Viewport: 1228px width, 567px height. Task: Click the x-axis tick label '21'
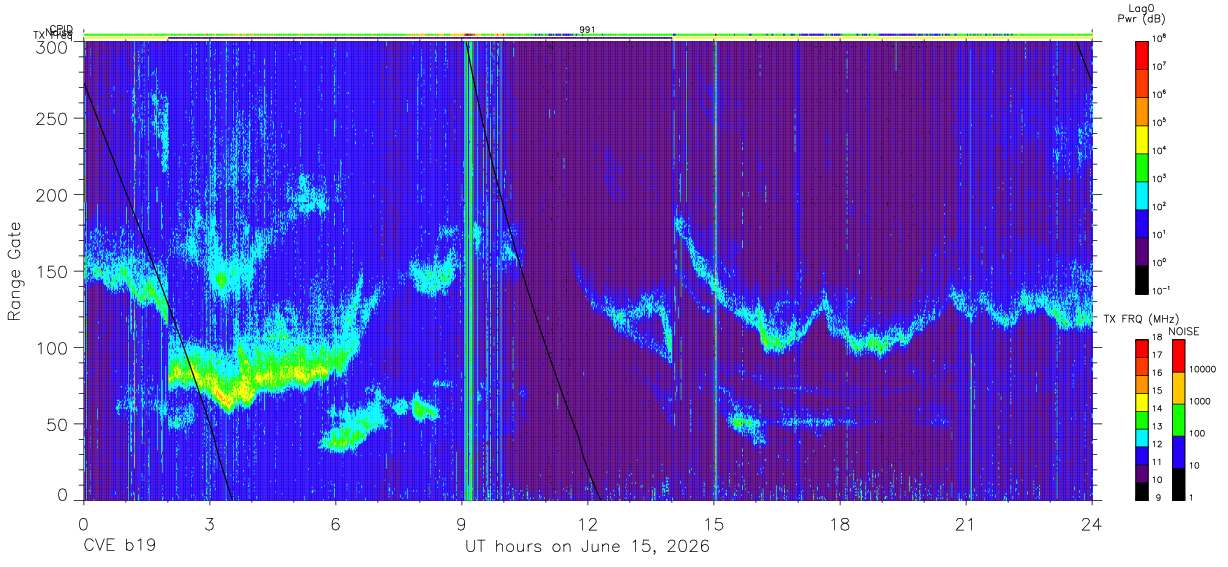coord(966,523)
